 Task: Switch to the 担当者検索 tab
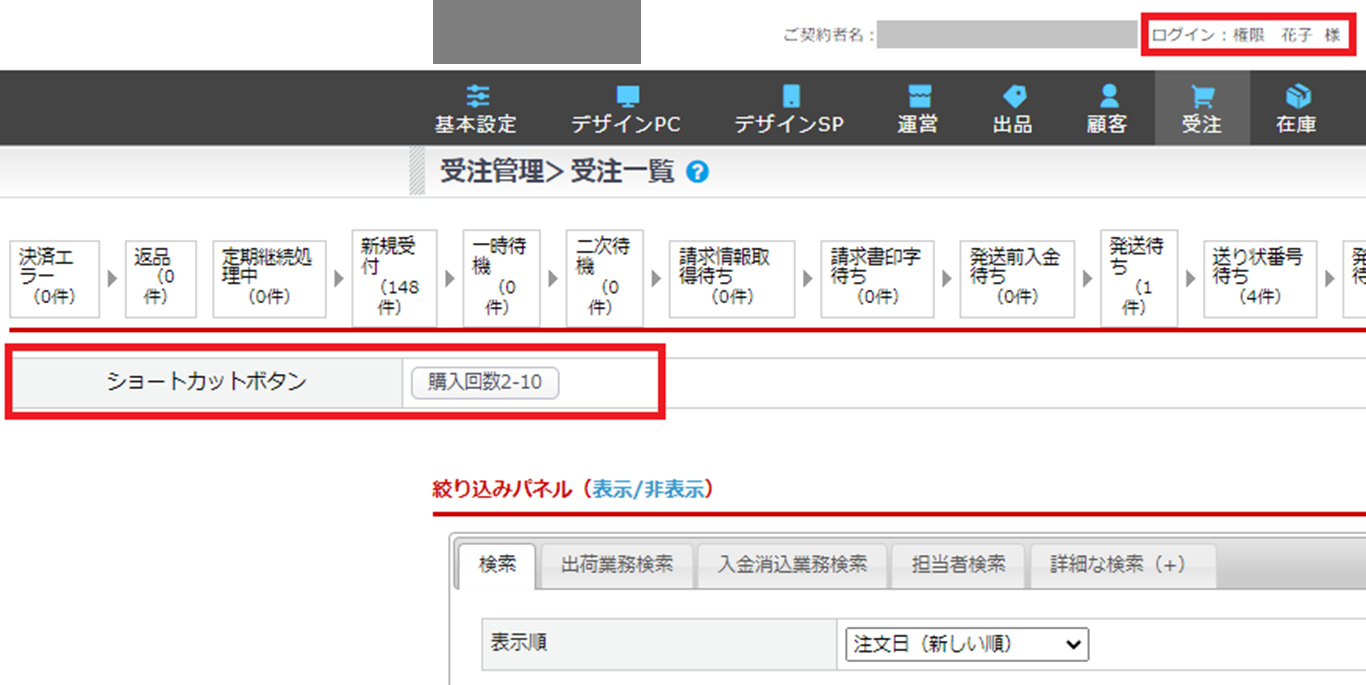coord(958,565)
